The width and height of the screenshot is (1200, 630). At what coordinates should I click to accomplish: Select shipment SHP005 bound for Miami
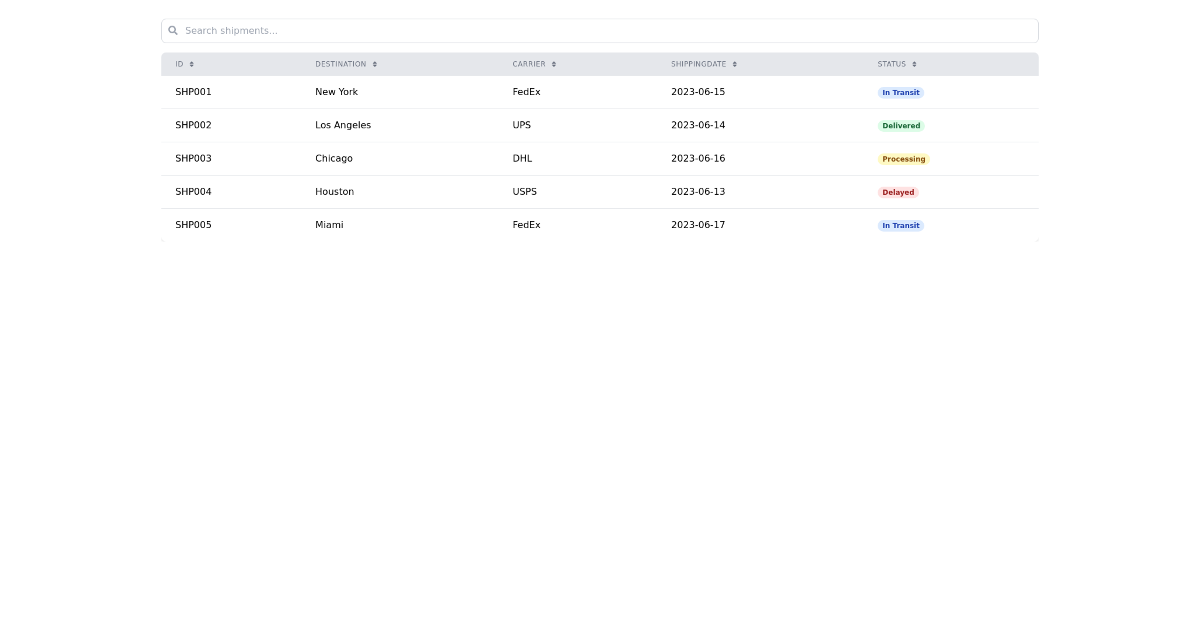coord(328,225)
